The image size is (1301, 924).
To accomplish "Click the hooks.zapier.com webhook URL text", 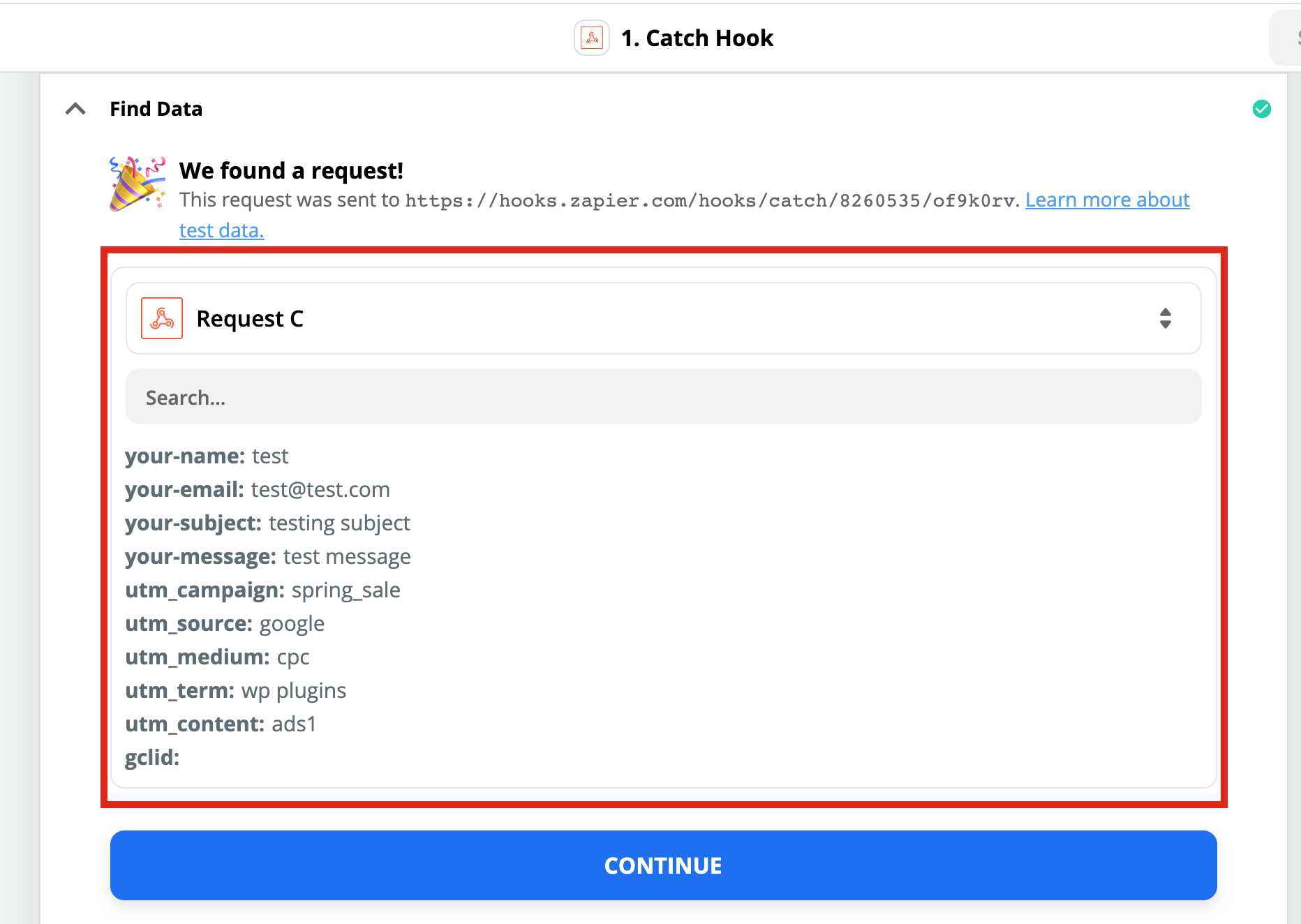I will [710, 201].
